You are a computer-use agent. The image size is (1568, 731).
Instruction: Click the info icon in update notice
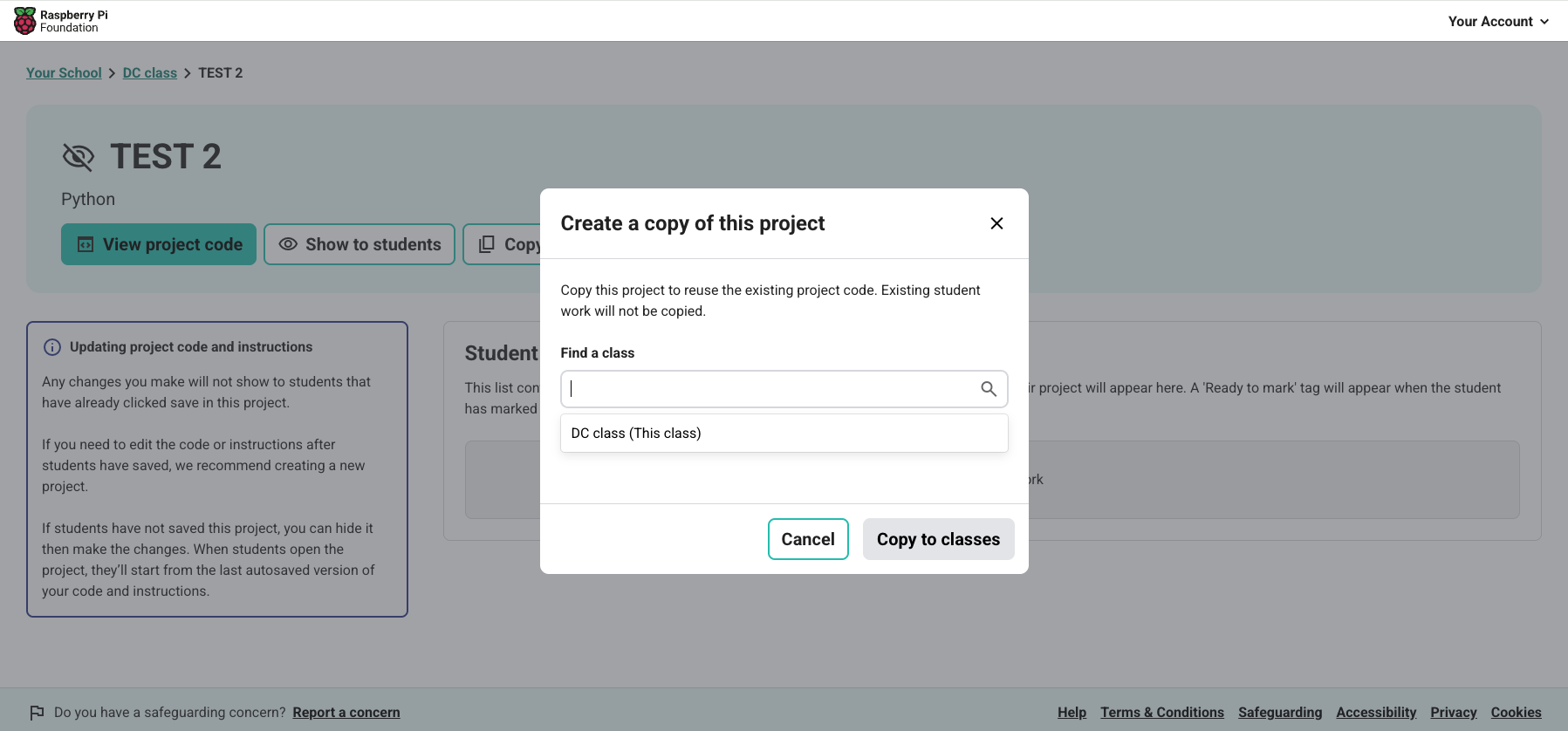coord(52,347)
